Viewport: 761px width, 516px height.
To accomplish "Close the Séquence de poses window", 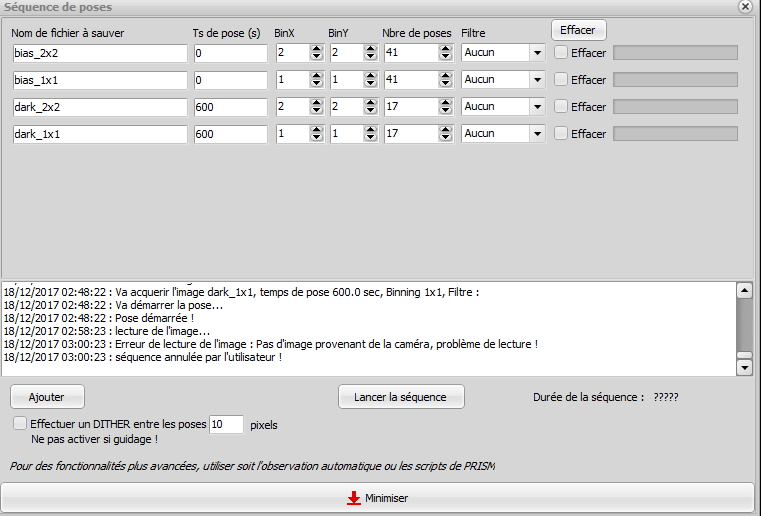I will click(744, 6).
